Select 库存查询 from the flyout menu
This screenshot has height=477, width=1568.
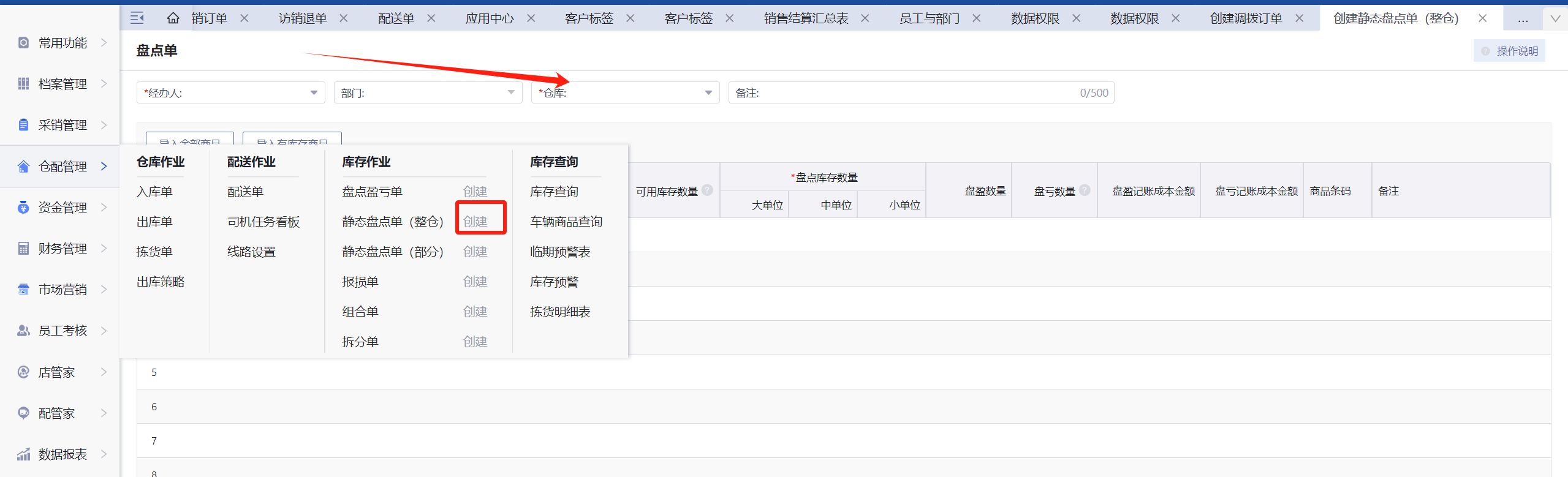click(x=554, y=192)
